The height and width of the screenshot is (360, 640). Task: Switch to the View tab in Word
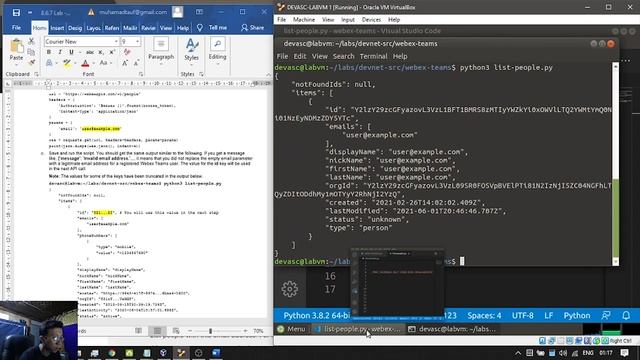click(x=166, y=28)
